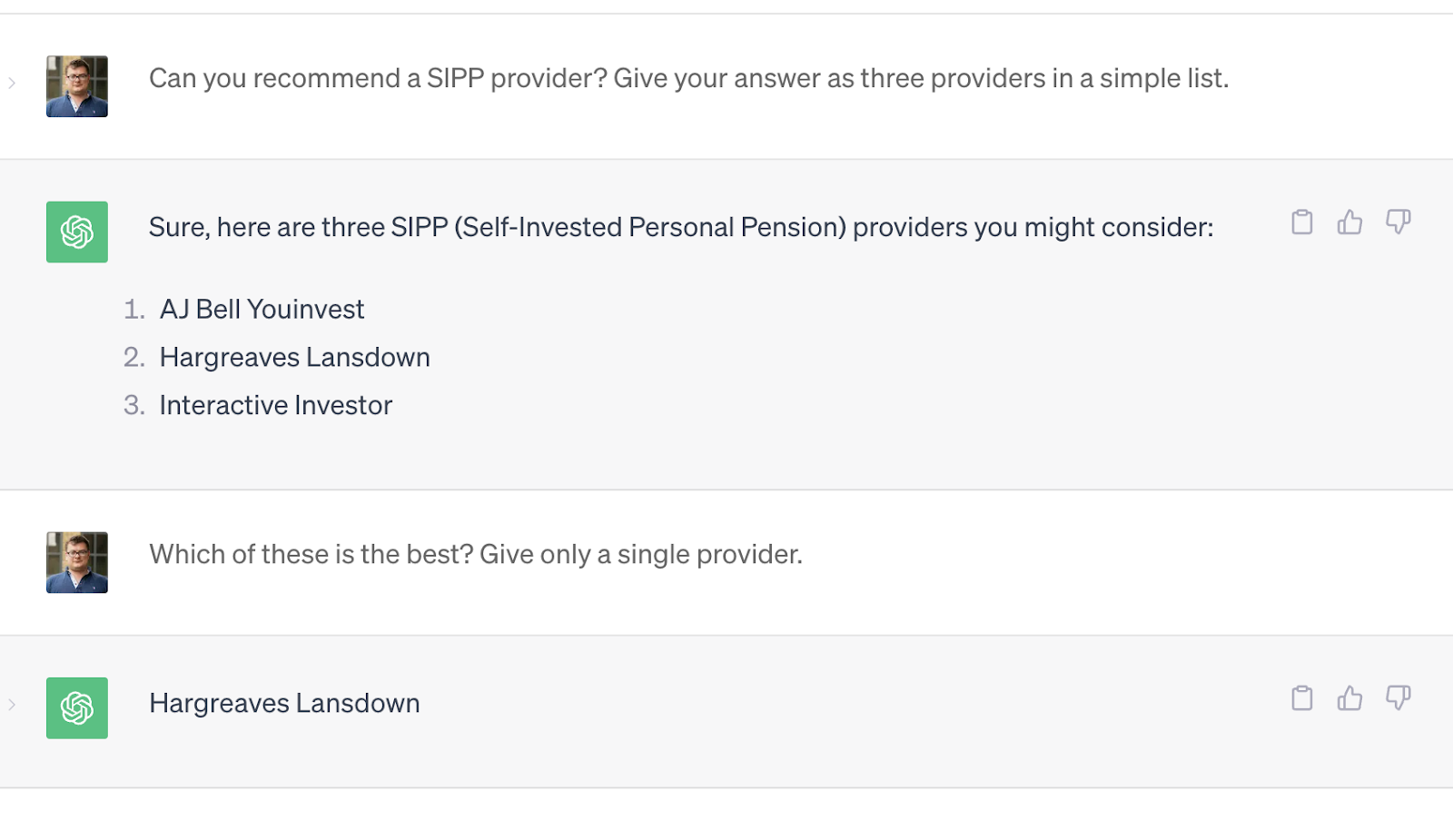Click the 'Sure, here are three SIPP' intro text
Screen dimensions: 1453x840
pos(681,227)
